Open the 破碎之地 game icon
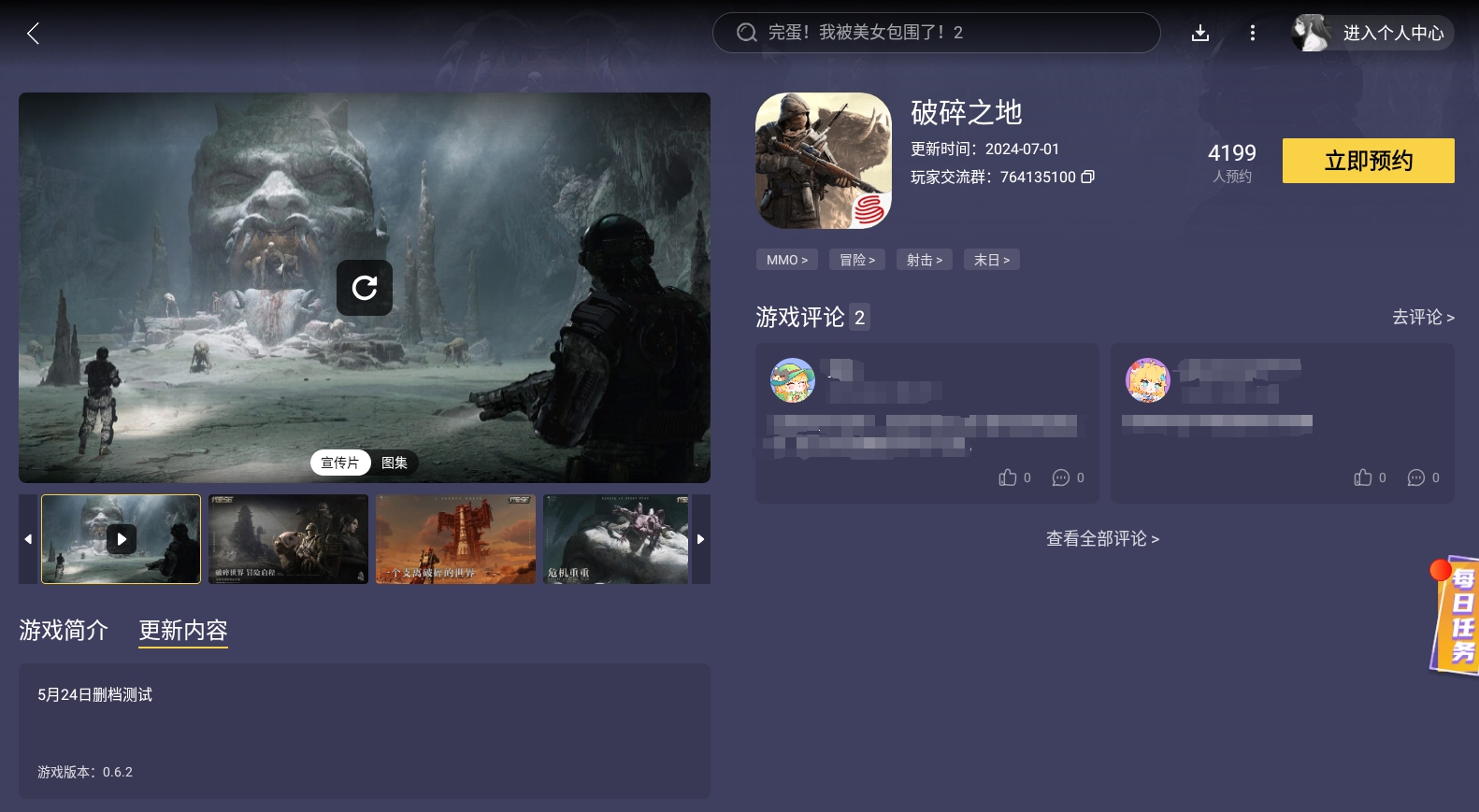 tap(824, 161)
